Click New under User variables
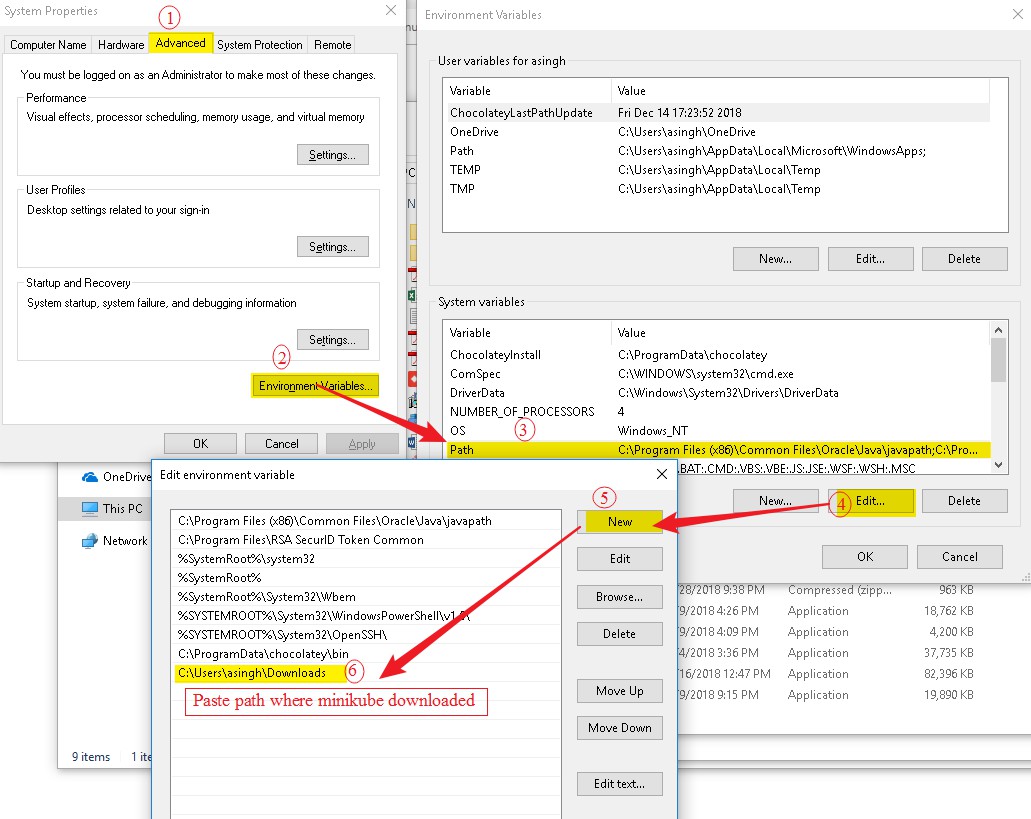The image size is (1031, 819). point(776,259)
